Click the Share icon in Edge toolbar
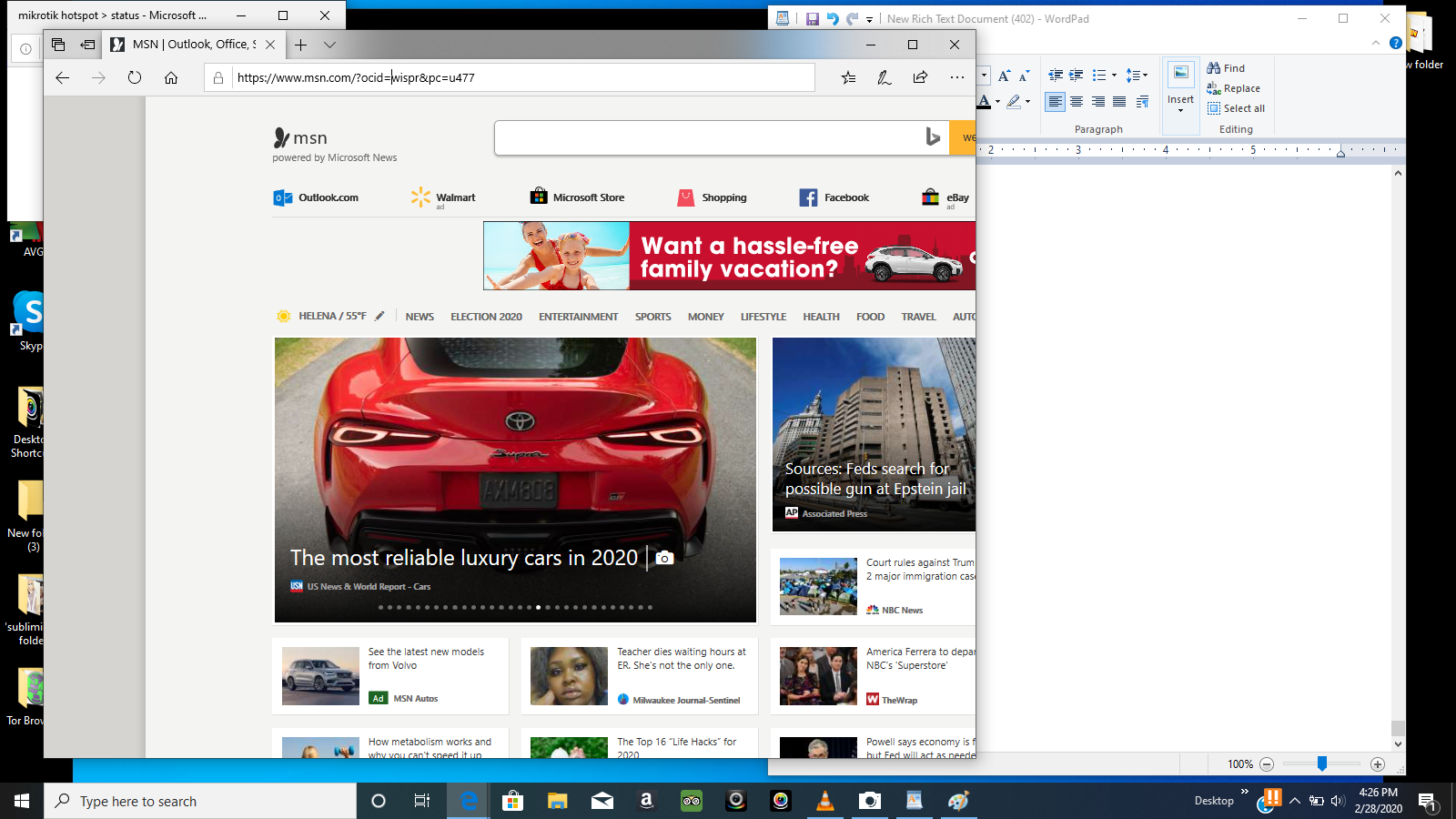Screen dimensions: 1456x819 [921, 77]
